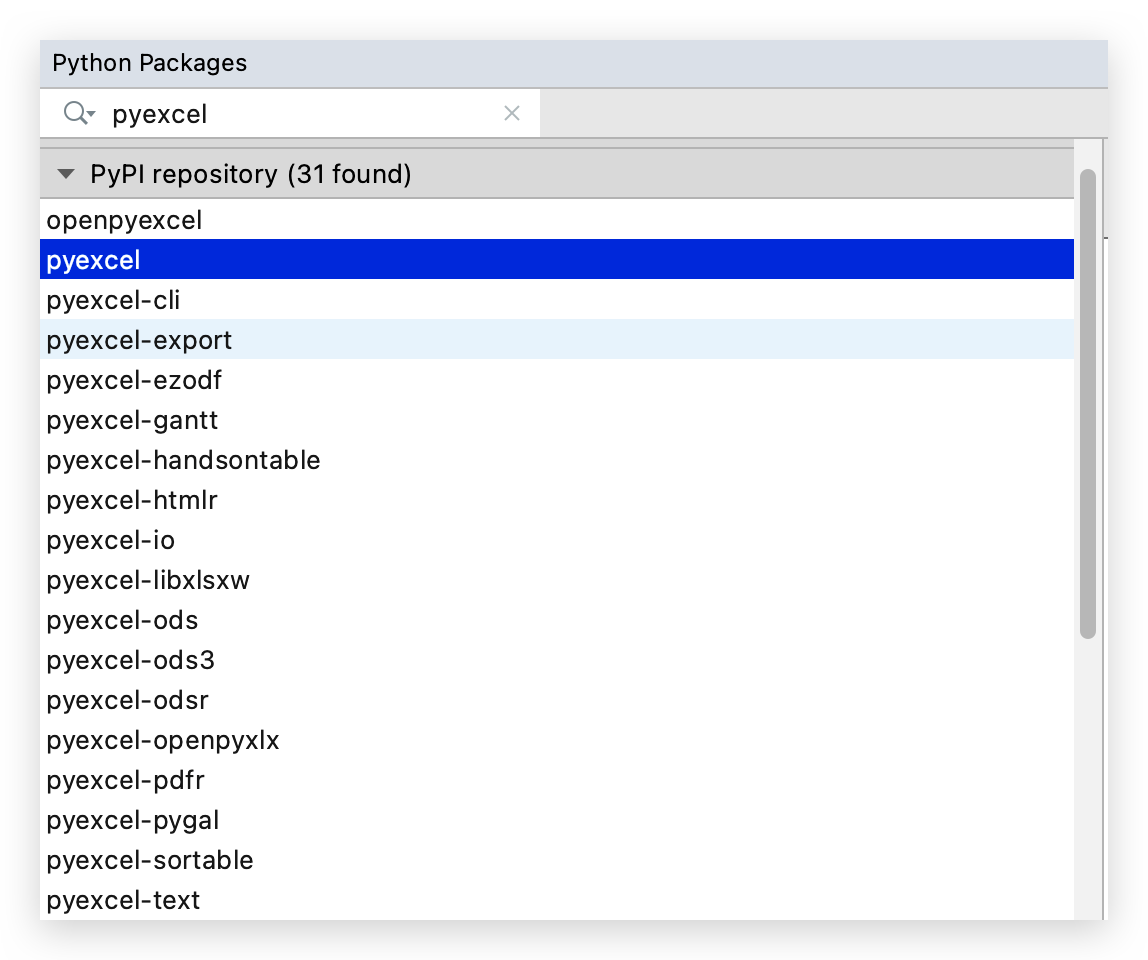Clear the search field text
The width and height of the screenshot is (1148, 960).
[512, 114]
